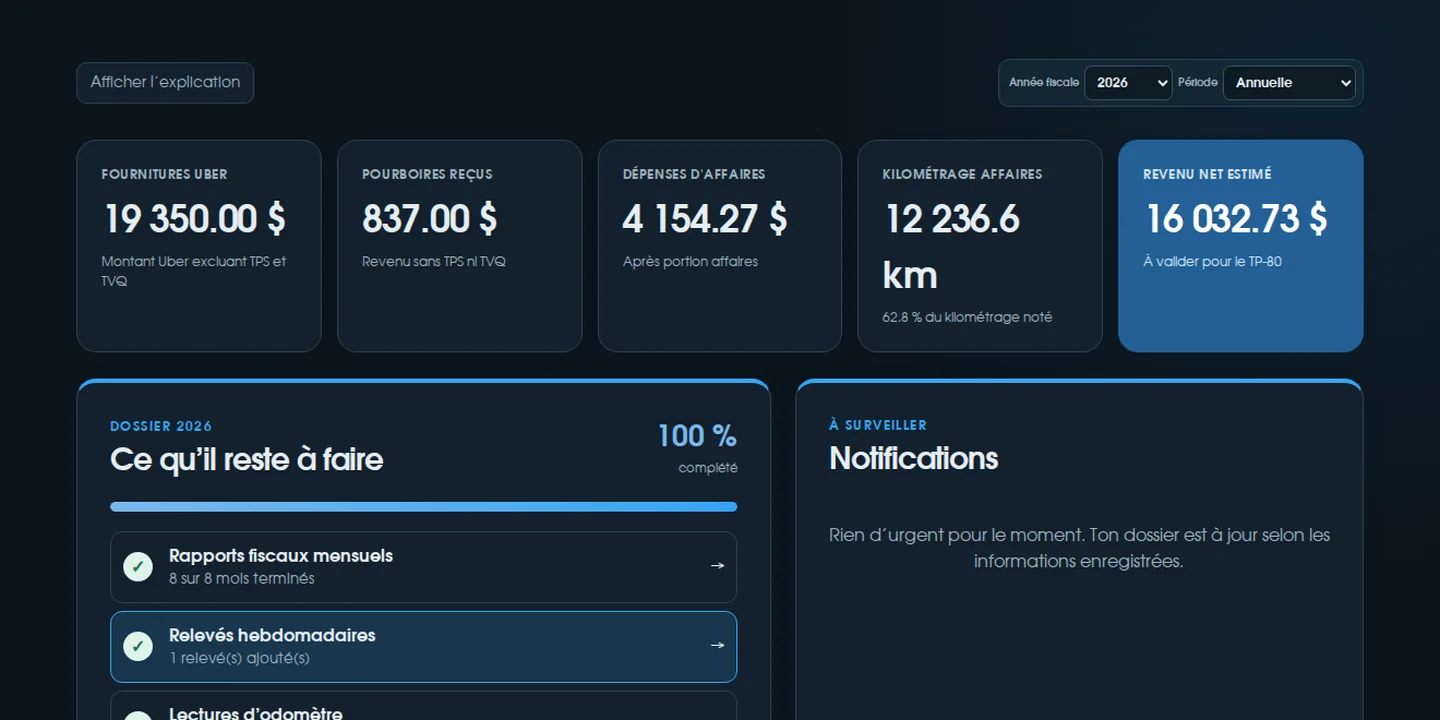Select the Fournitures Uber card
This screenshot has width=1440, height=720.
click(x=199, y=246)
